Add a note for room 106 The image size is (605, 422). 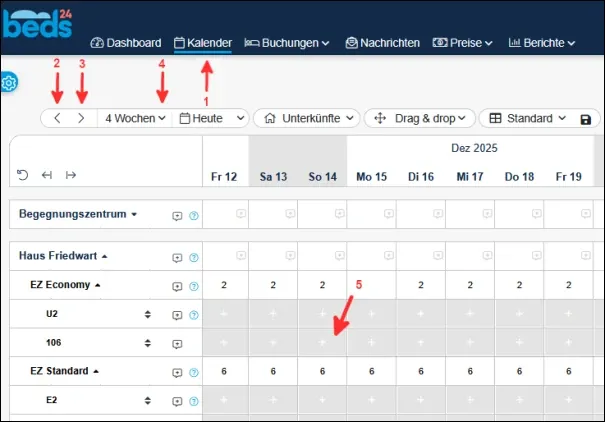pos(177,344)
